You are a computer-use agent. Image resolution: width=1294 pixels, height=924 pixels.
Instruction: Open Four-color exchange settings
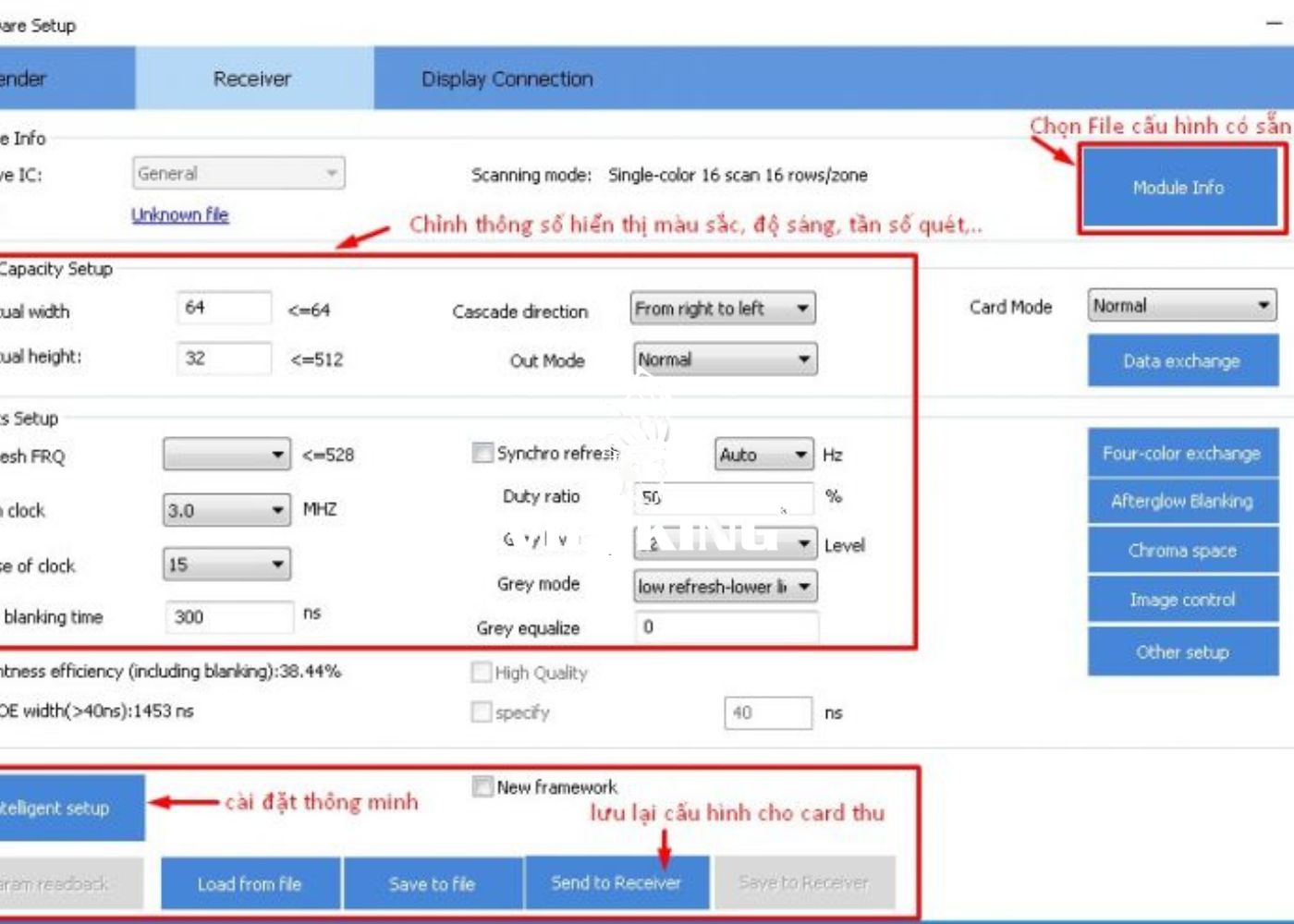click(1182, 454)
